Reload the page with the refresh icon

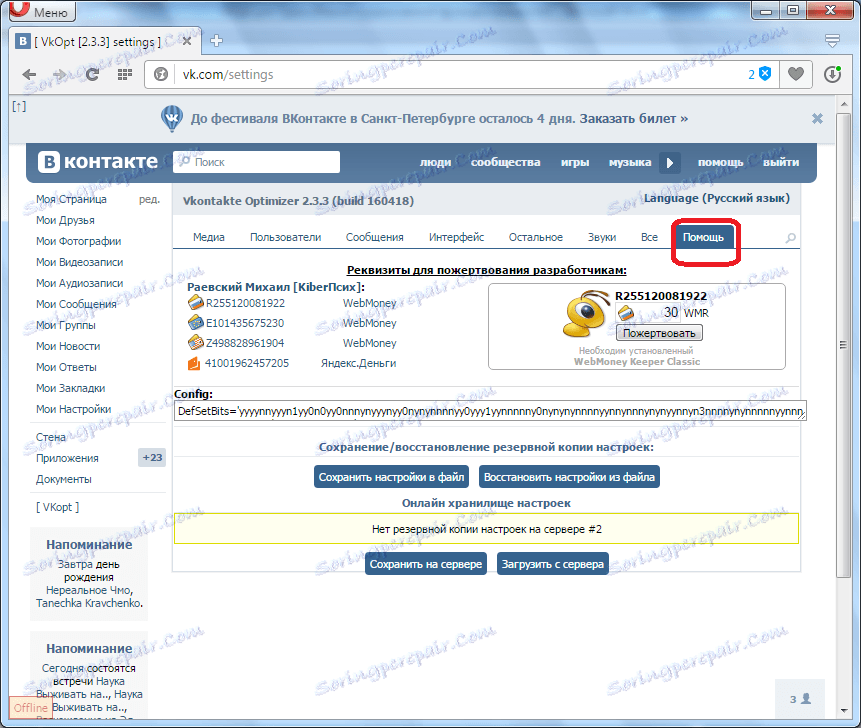click(92, 75)
